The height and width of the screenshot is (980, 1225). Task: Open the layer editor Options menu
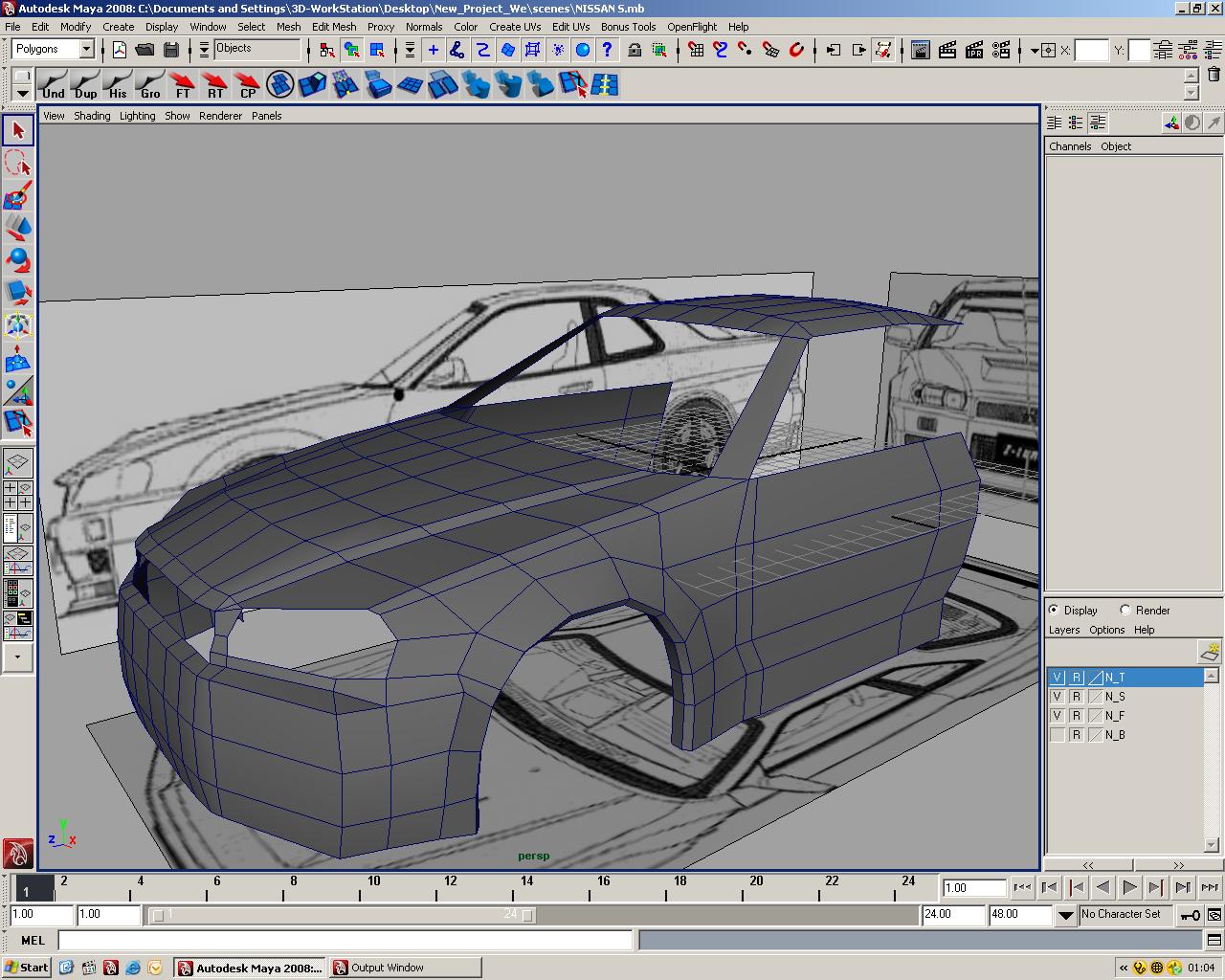1106,630
